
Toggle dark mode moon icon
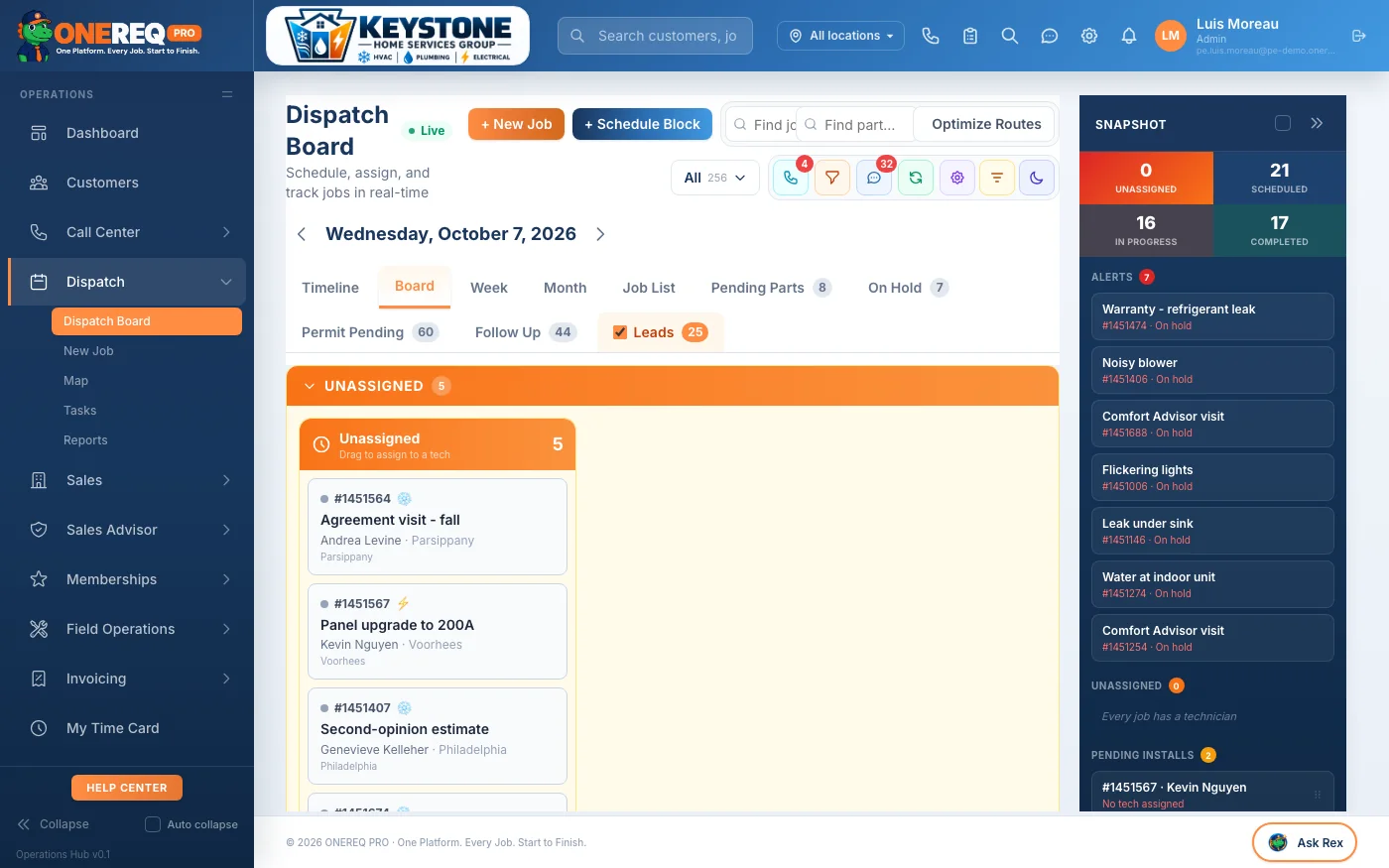[1037, 178]
